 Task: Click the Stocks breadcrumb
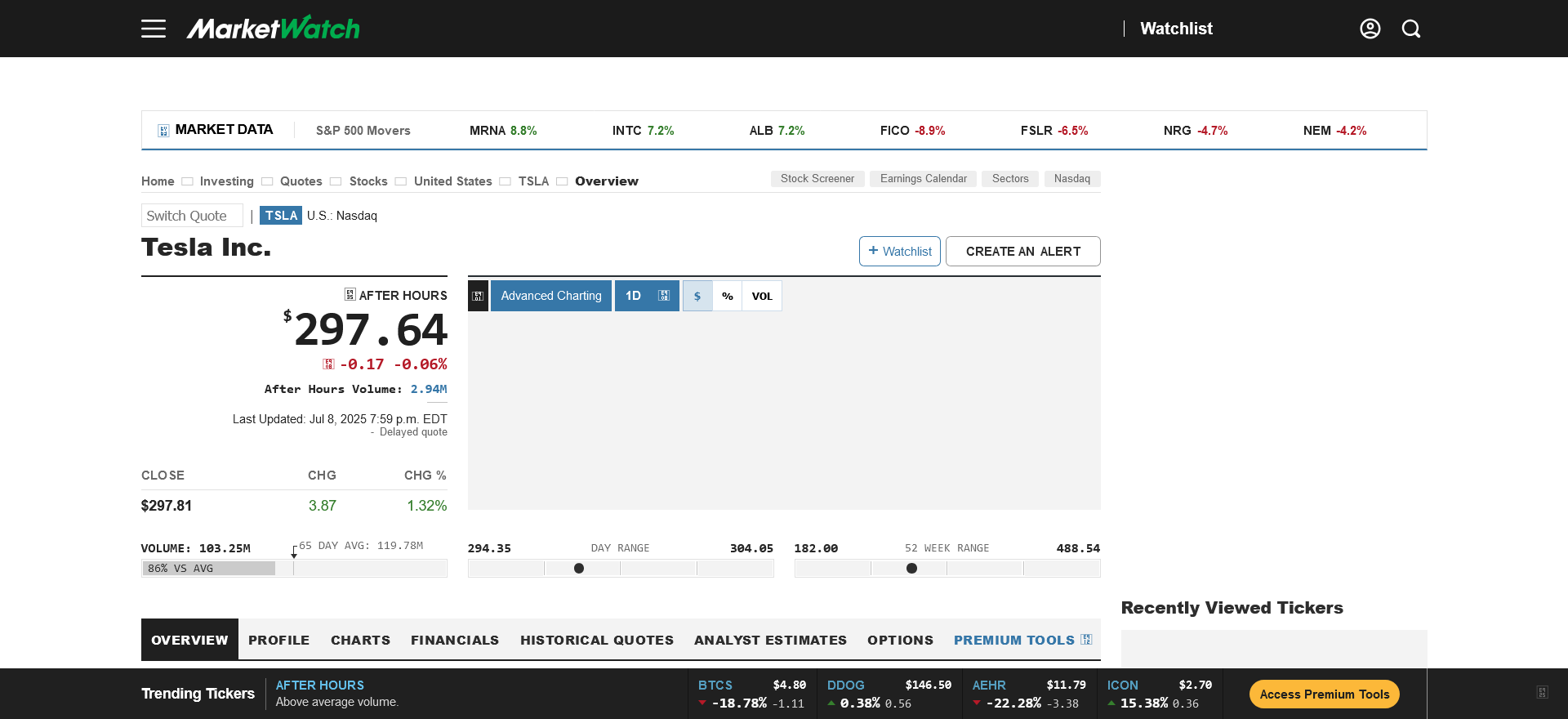pyautogui.click(x=368, y=181)
